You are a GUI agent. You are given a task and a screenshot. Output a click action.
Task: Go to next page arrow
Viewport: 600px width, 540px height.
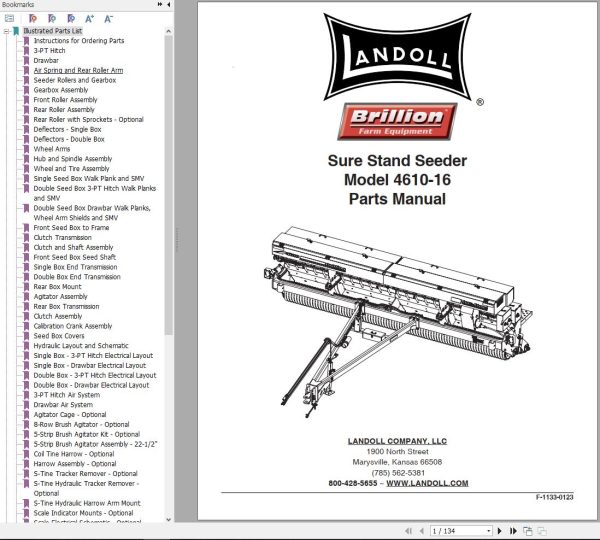499,531
